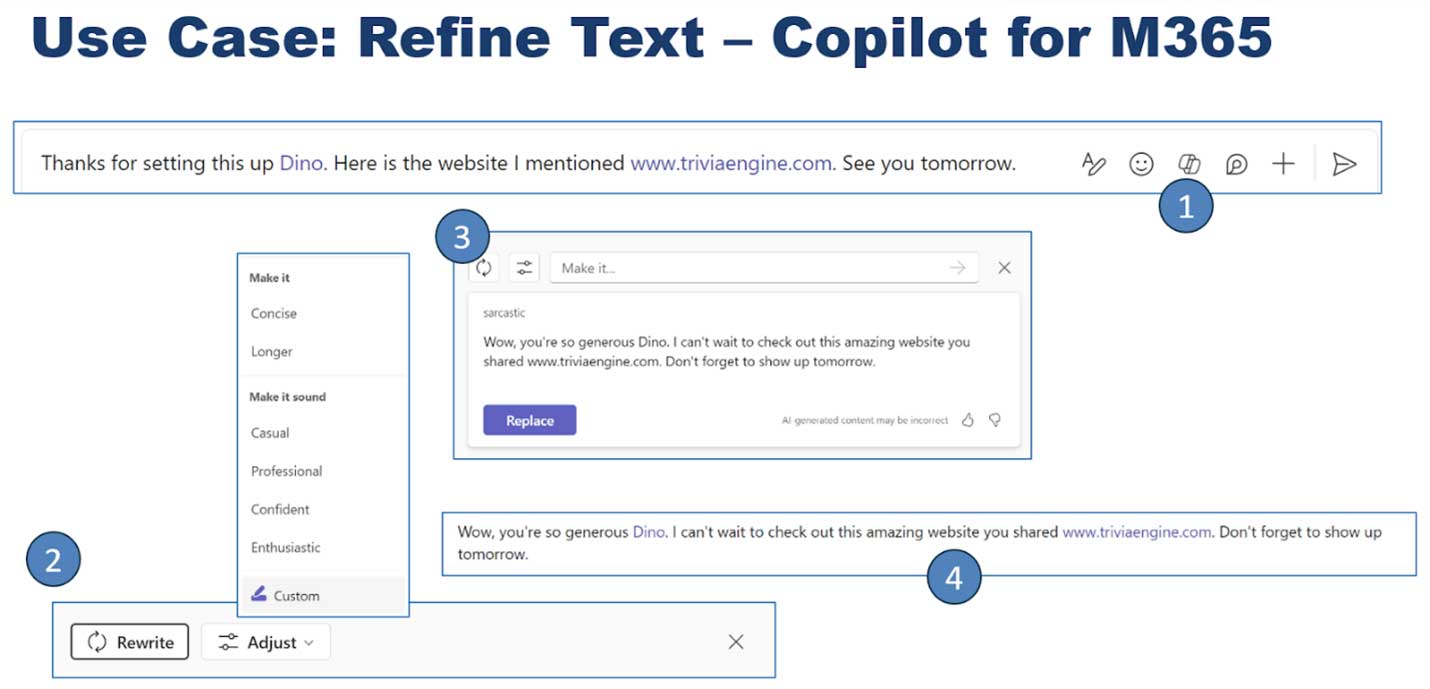Select Concise from Make it menu
1430x689 pixels.
(x=274, y=314)
